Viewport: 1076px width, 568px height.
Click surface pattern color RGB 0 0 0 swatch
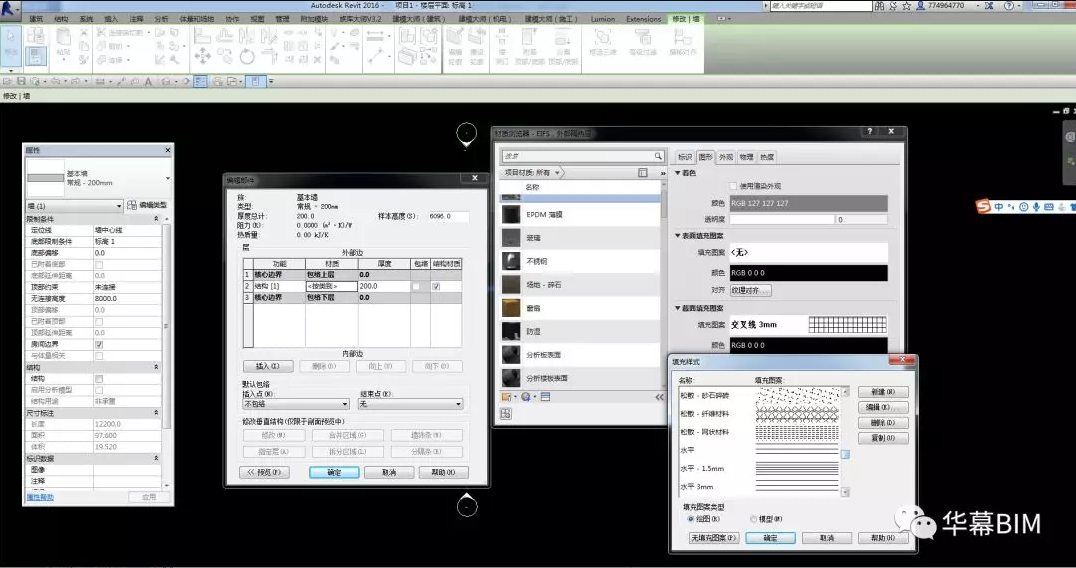[x=808, y=273]
